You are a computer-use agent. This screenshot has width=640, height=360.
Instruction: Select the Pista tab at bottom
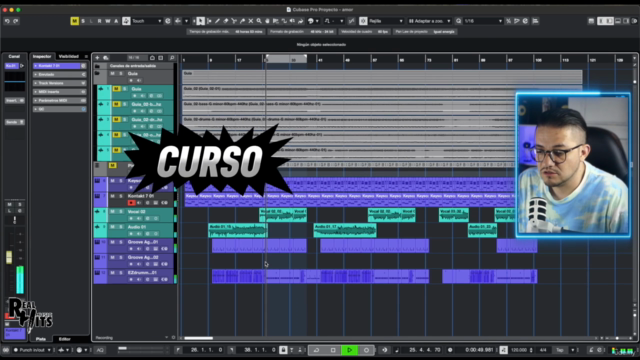(x=41, y=339)
